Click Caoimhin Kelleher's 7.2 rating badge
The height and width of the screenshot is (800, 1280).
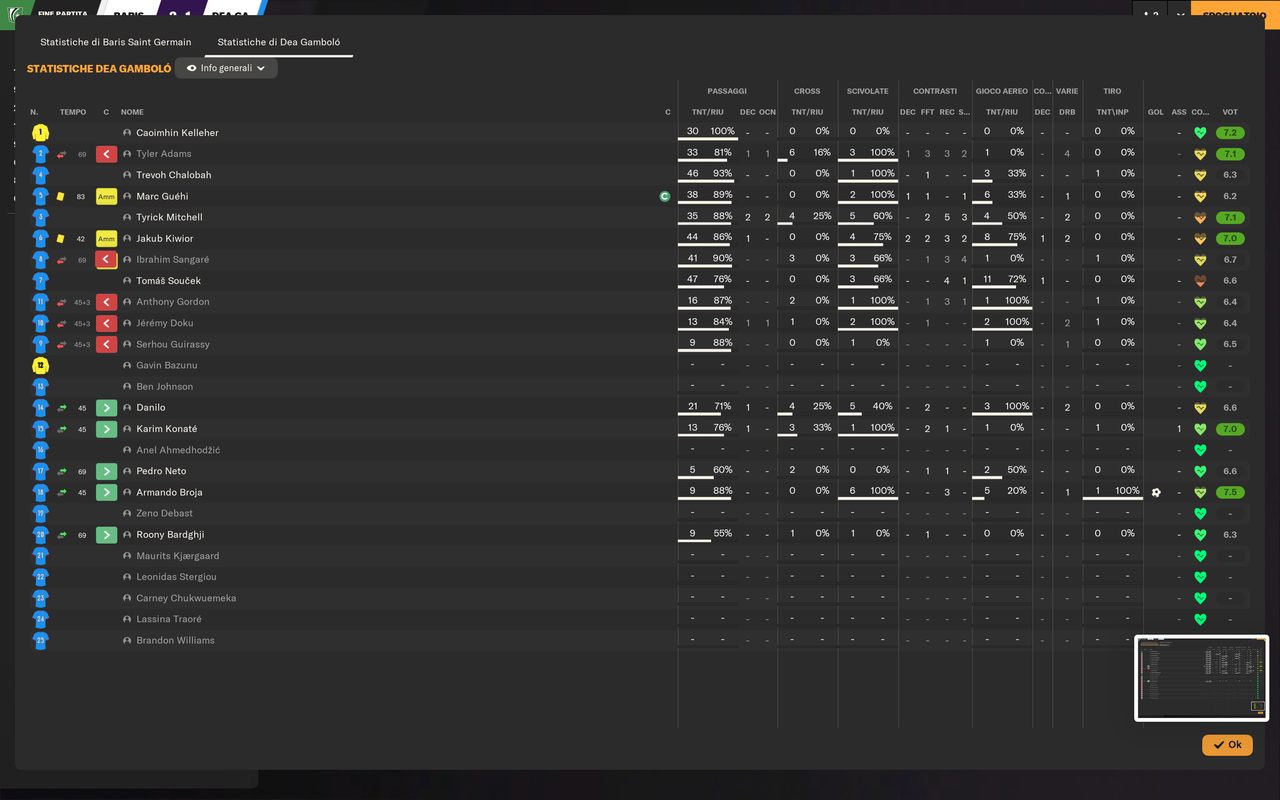click(x=1230, y=133)
